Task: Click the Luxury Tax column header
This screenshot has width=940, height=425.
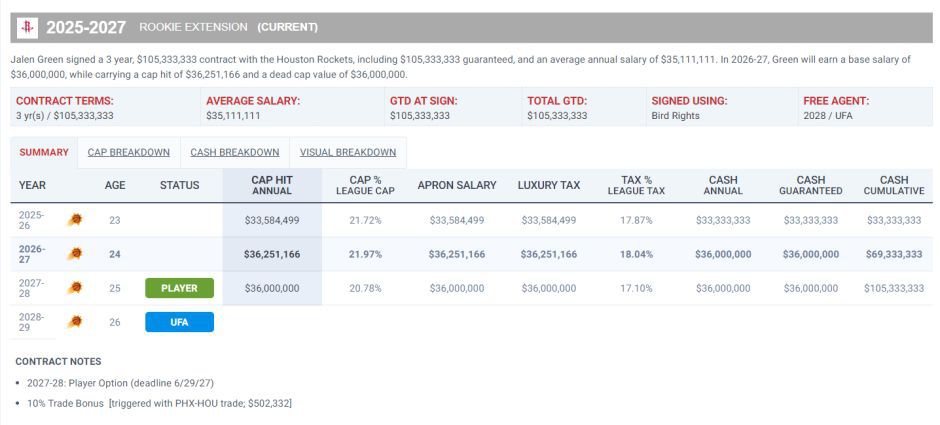Action: [x=549, y=185]
